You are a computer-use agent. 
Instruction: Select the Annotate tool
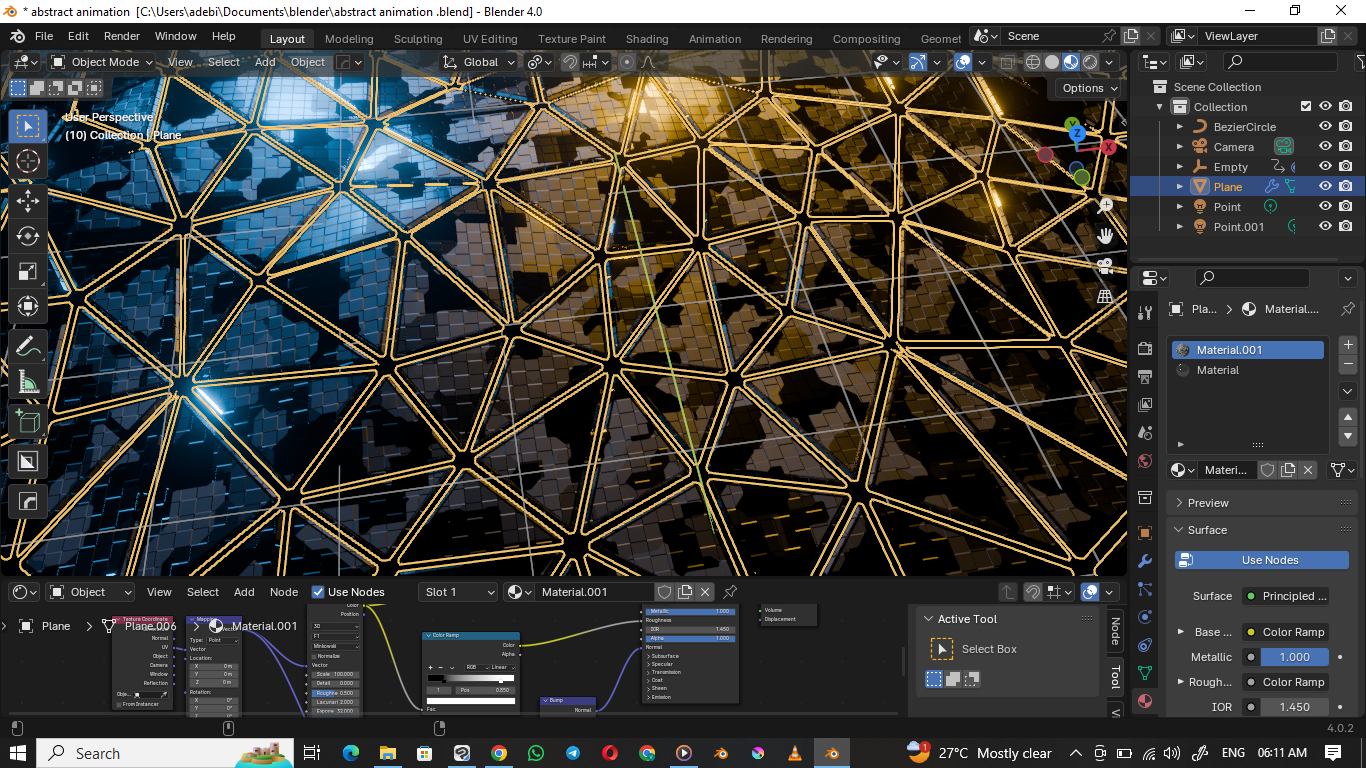28,347
